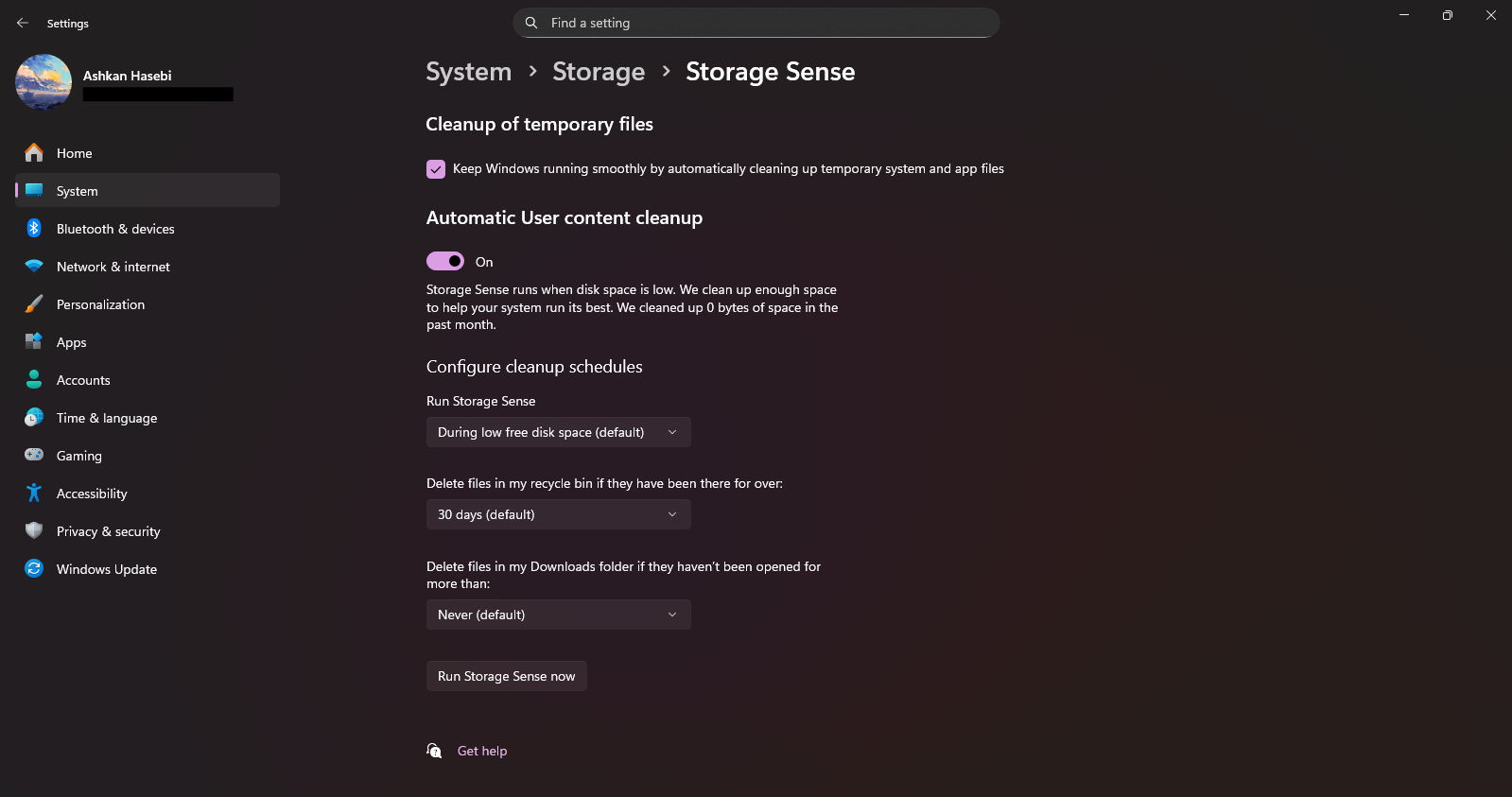1512x797 pixels.
Task: Click the Find a setting search box
Action: (756, 23)
